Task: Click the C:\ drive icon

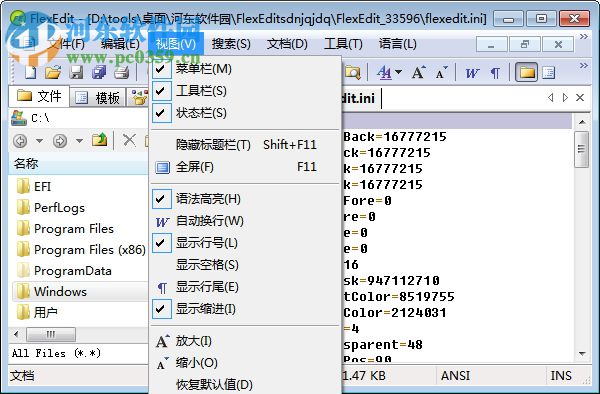Action: (x=18, y=118)
